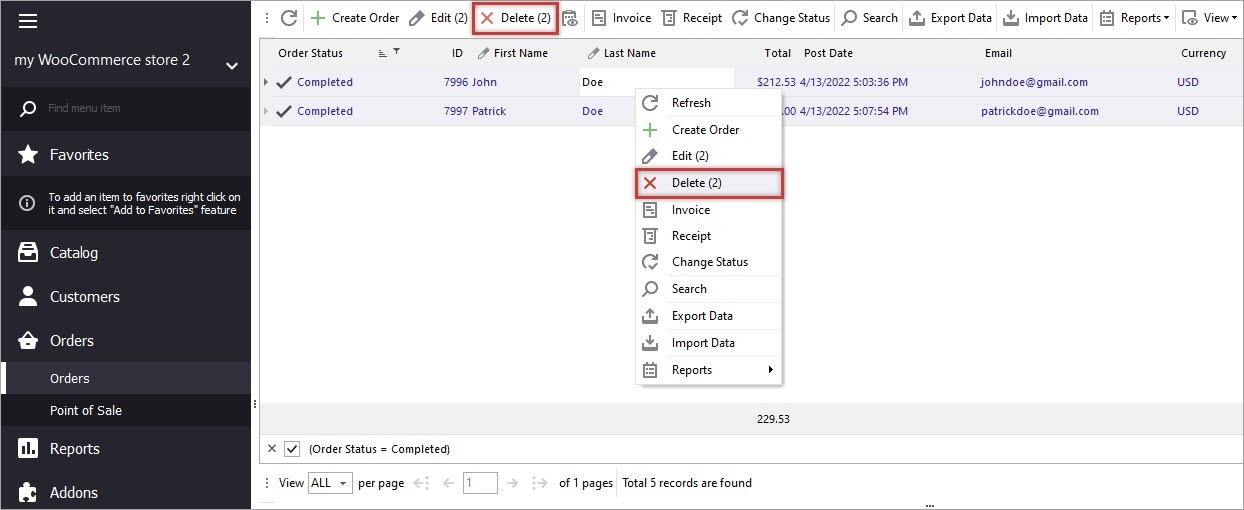Image resolution: width=1244 pixels, height=510 pixels.
Task: Expand the store selector chevron
Action: (x=232, y=66)
